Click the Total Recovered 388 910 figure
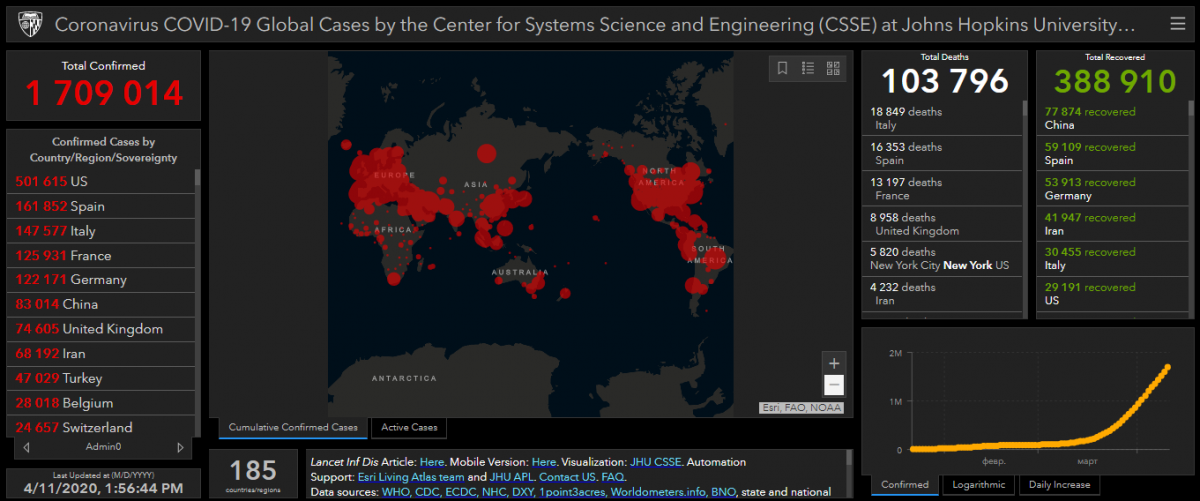The image size is (1200, 501). coord(1115,80)
